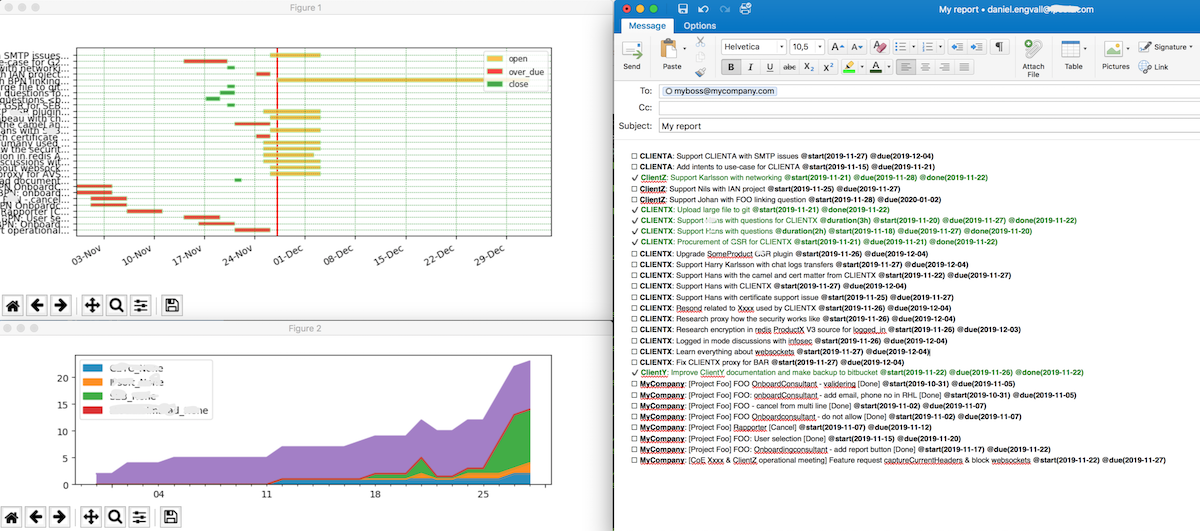The width and height of the screenshot is (1200, 531).
Task: Reset view with Home icon in Figure 2
Action: [x=14, y=517]
